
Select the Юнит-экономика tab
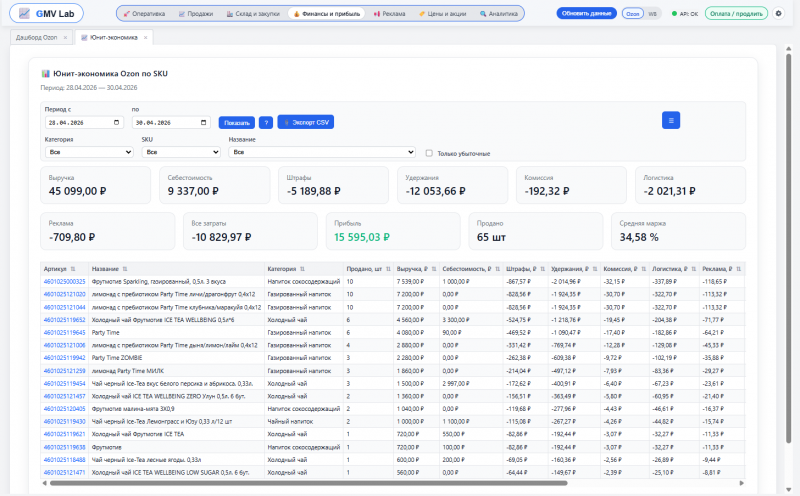point(113,37)
